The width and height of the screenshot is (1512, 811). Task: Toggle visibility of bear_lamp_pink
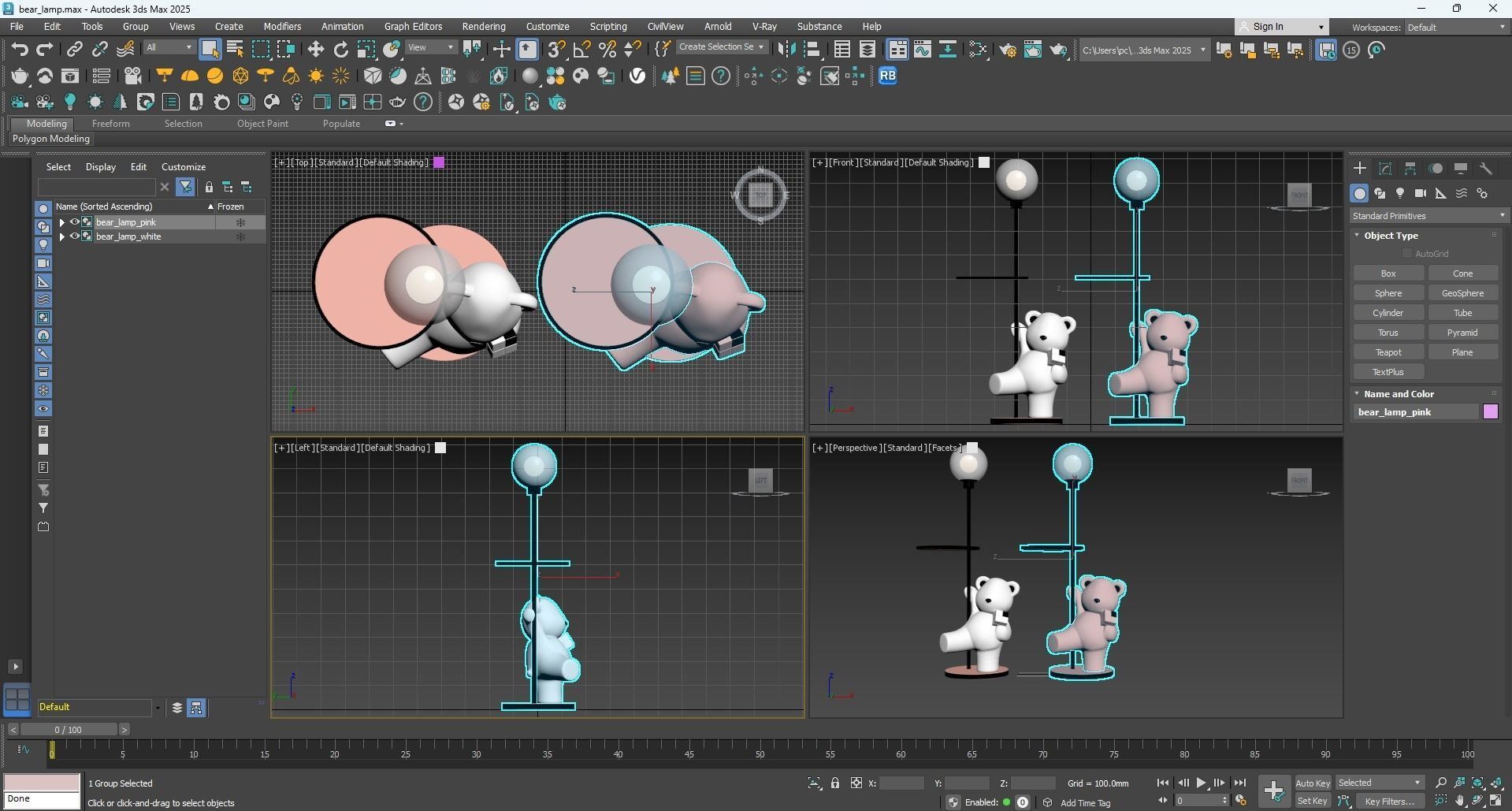click(x=75, y=222)
